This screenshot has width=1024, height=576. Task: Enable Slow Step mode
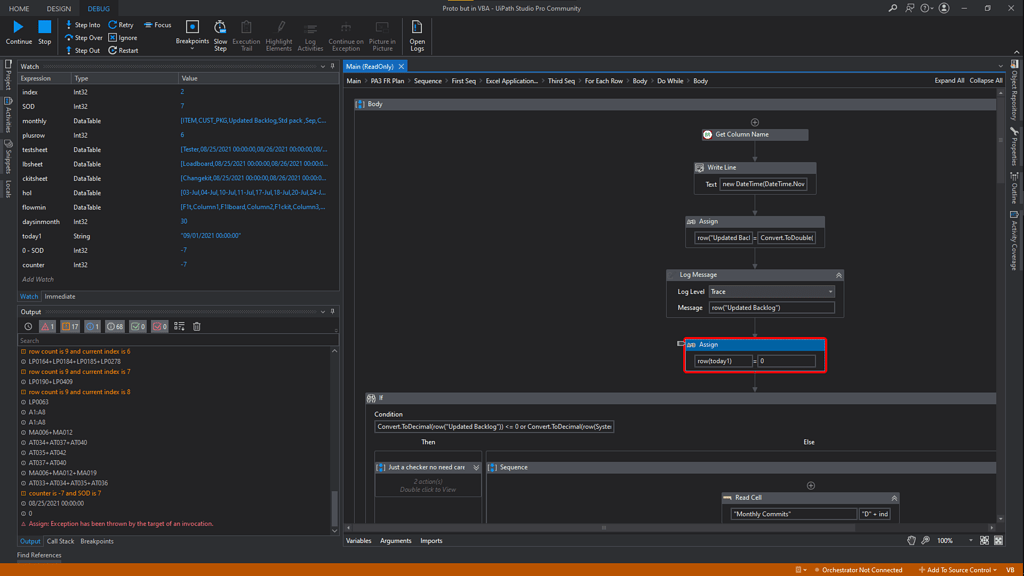click(x=220, y=36)
